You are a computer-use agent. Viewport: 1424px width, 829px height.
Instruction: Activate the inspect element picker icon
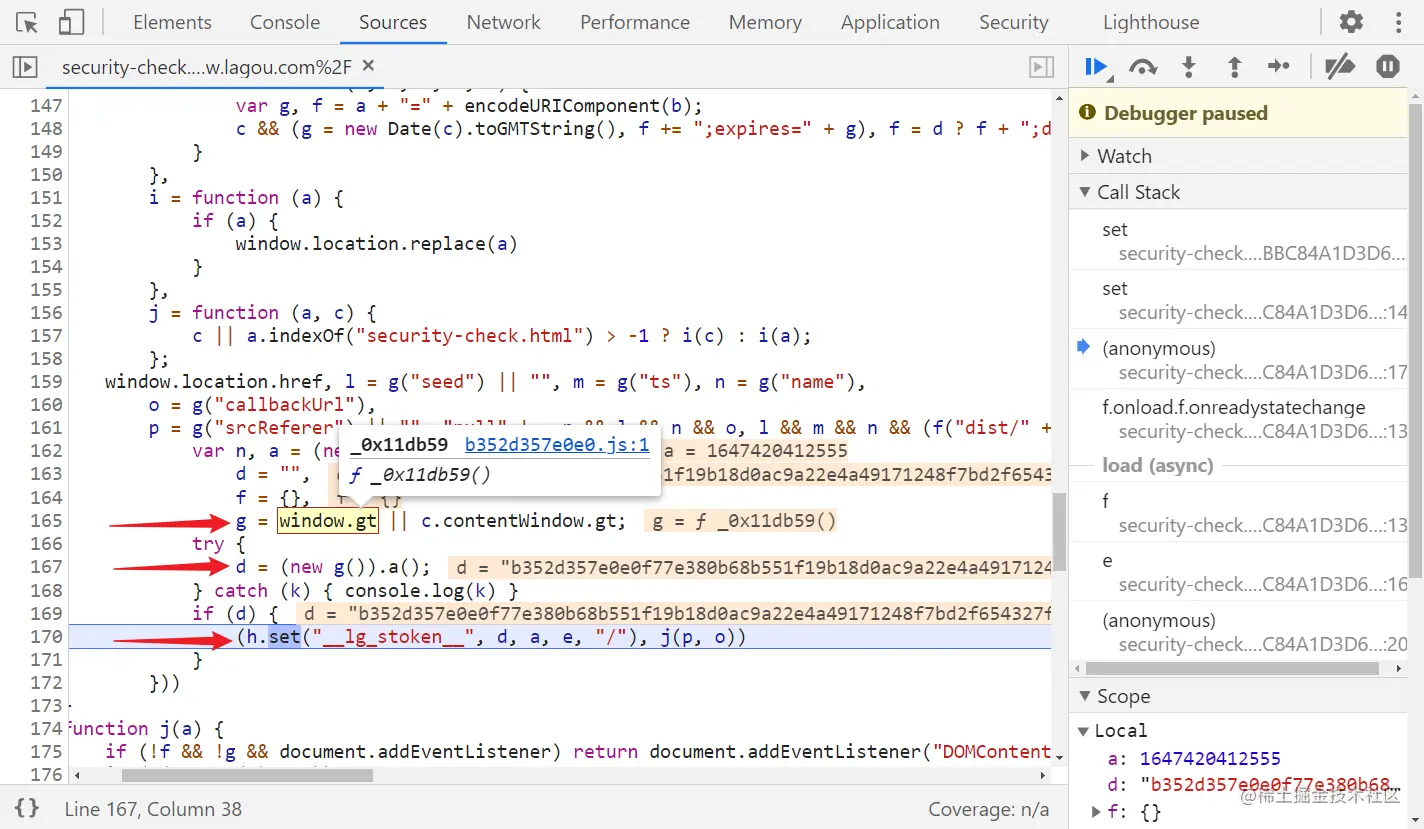point(27,22)
